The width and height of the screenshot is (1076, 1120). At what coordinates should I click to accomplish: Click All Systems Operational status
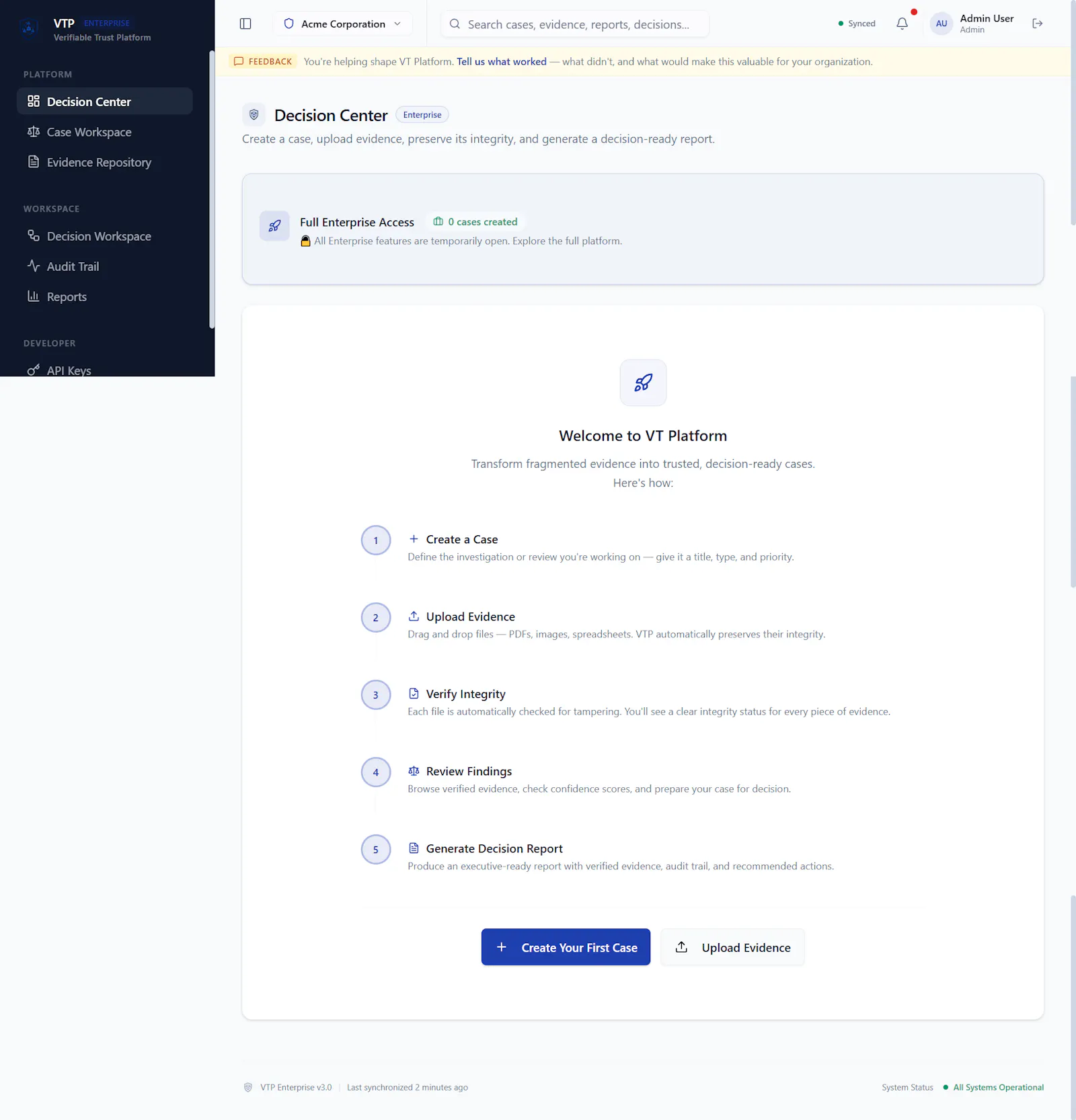point(993,1087)
